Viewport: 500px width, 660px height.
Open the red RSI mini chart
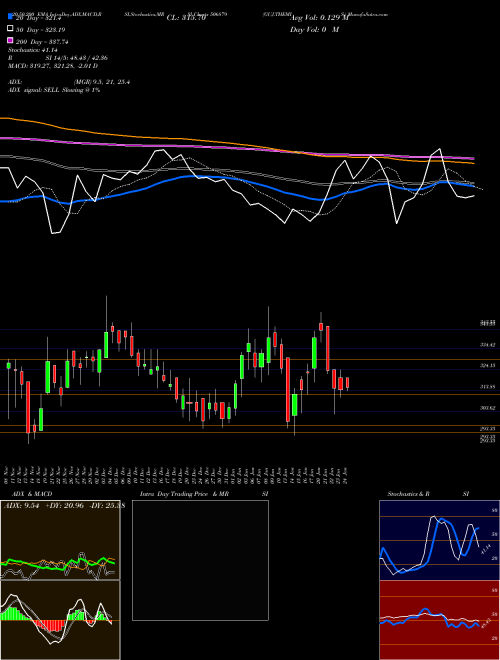439,620
